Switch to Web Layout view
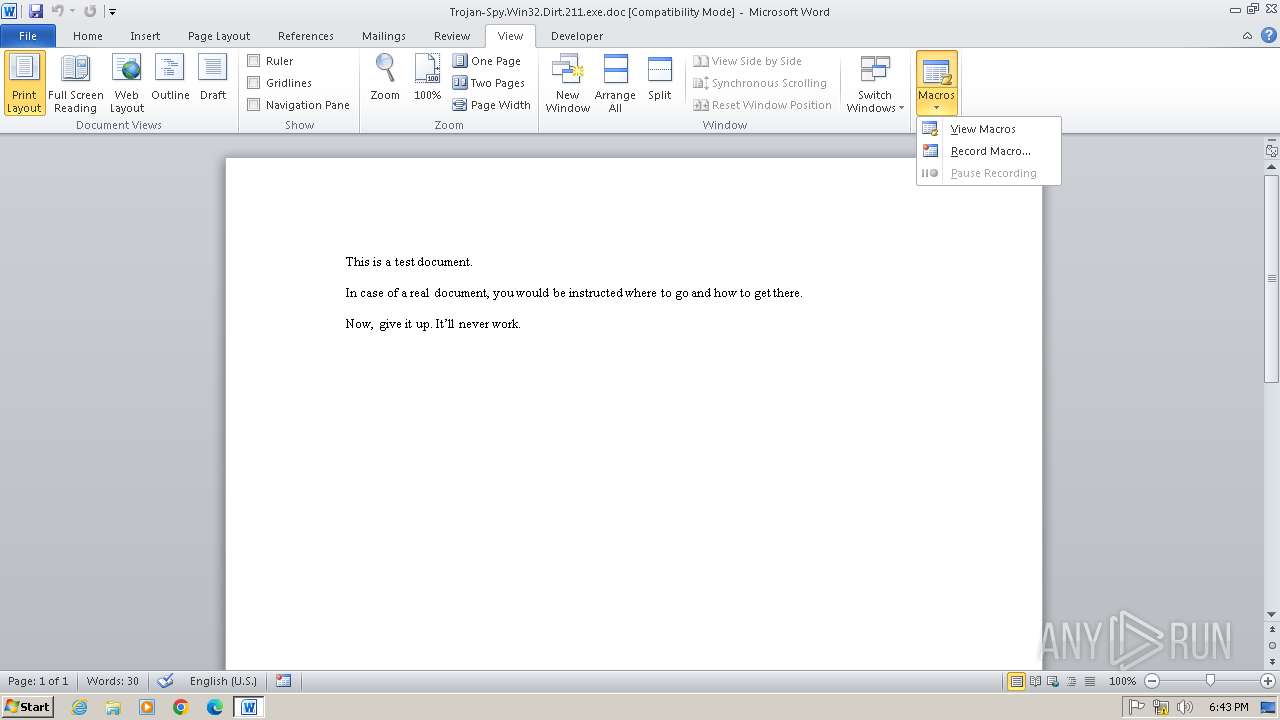 [x=127, y=83]
